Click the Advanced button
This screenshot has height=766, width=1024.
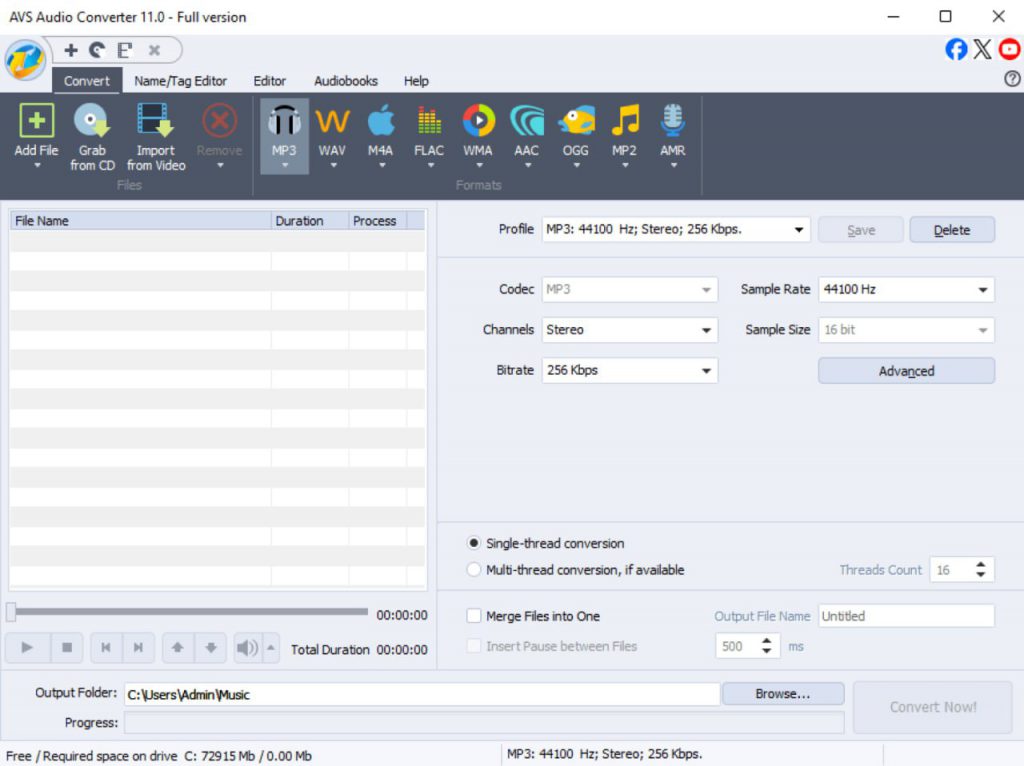click(x=906, y=371)
